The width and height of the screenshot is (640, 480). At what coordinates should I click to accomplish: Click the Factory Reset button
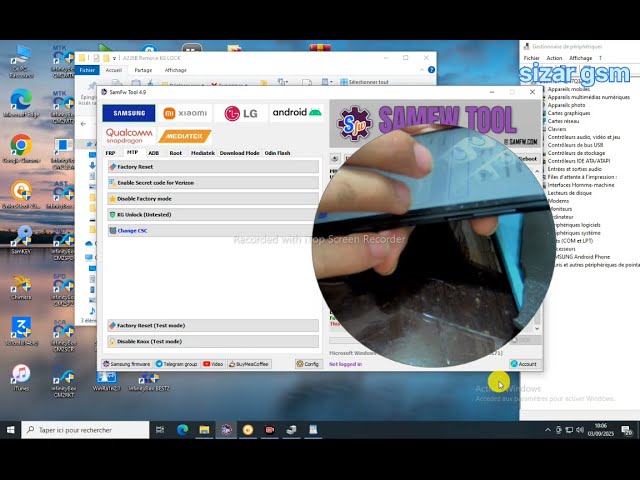point(213,167)
